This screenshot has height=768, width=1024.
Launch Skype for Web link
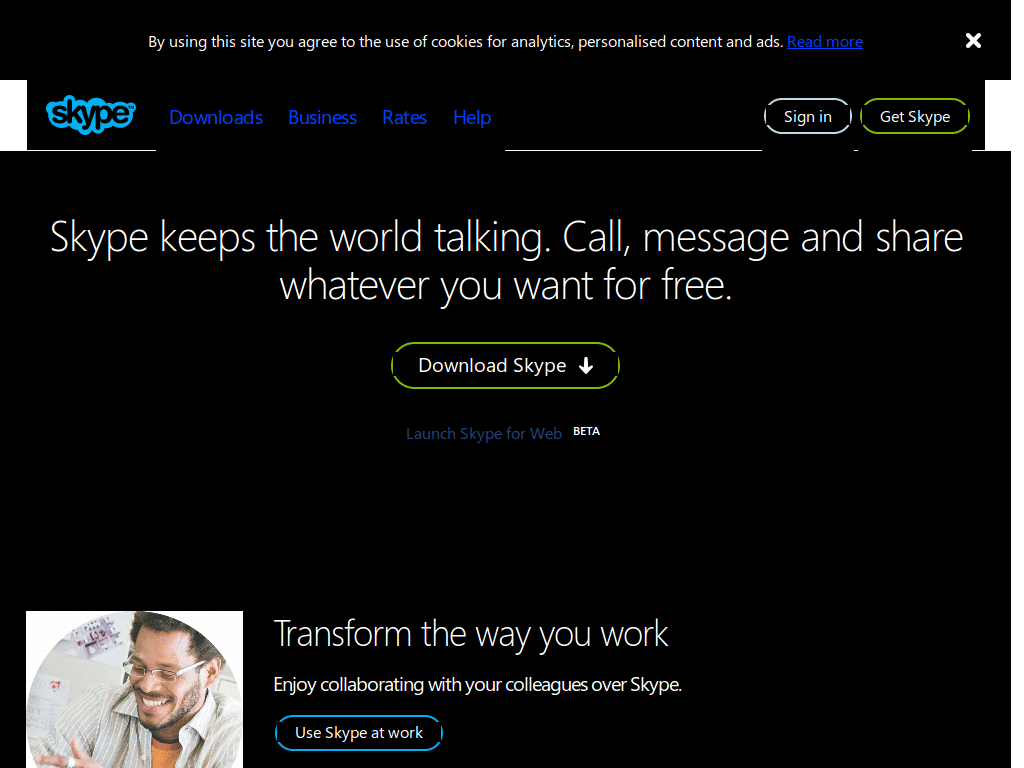tap(484, 434)
